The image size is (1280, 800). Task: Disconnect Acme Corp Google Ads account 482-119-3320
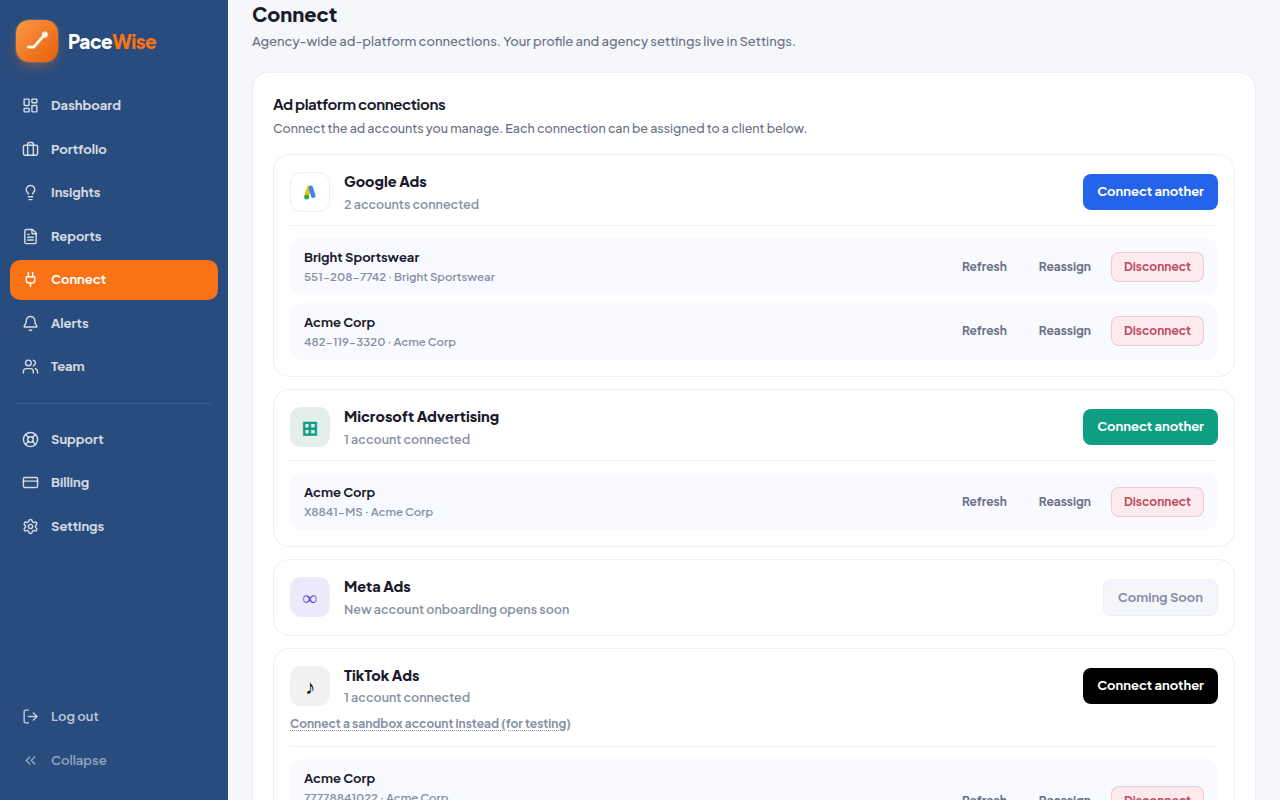click(1157, 331)
